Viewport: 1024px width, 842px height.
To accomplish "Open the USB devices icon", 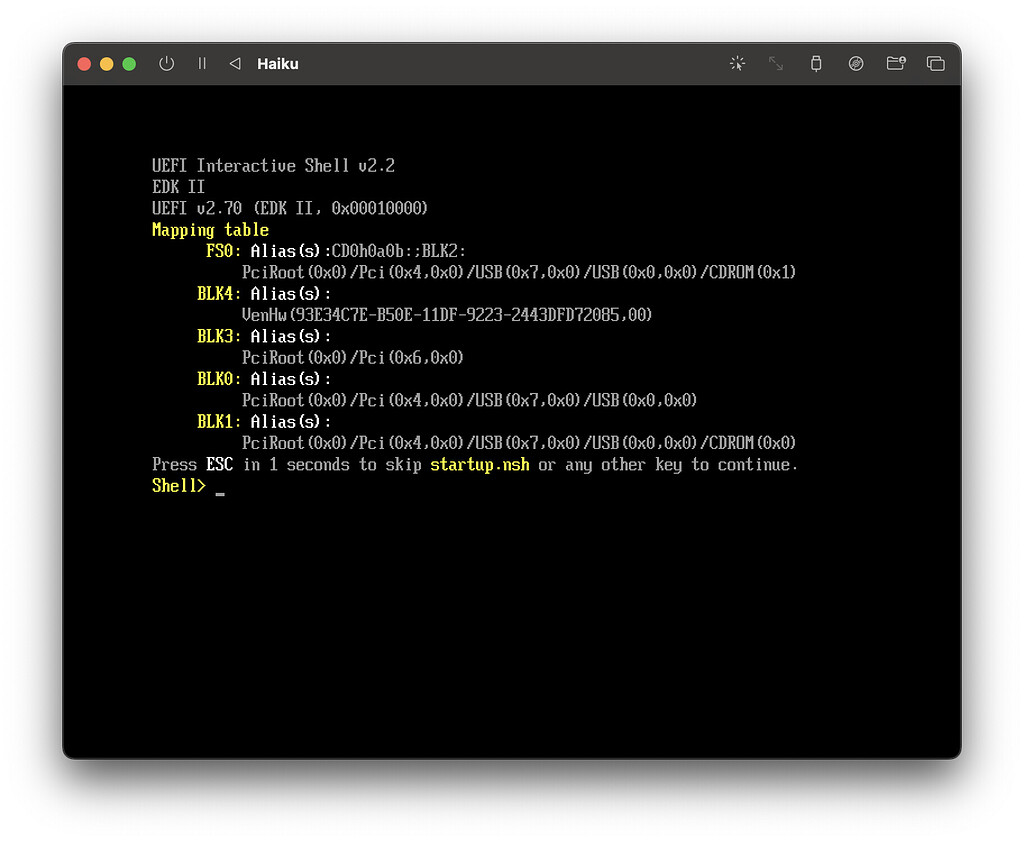I will pyautogui.click(x=816, y=63).
